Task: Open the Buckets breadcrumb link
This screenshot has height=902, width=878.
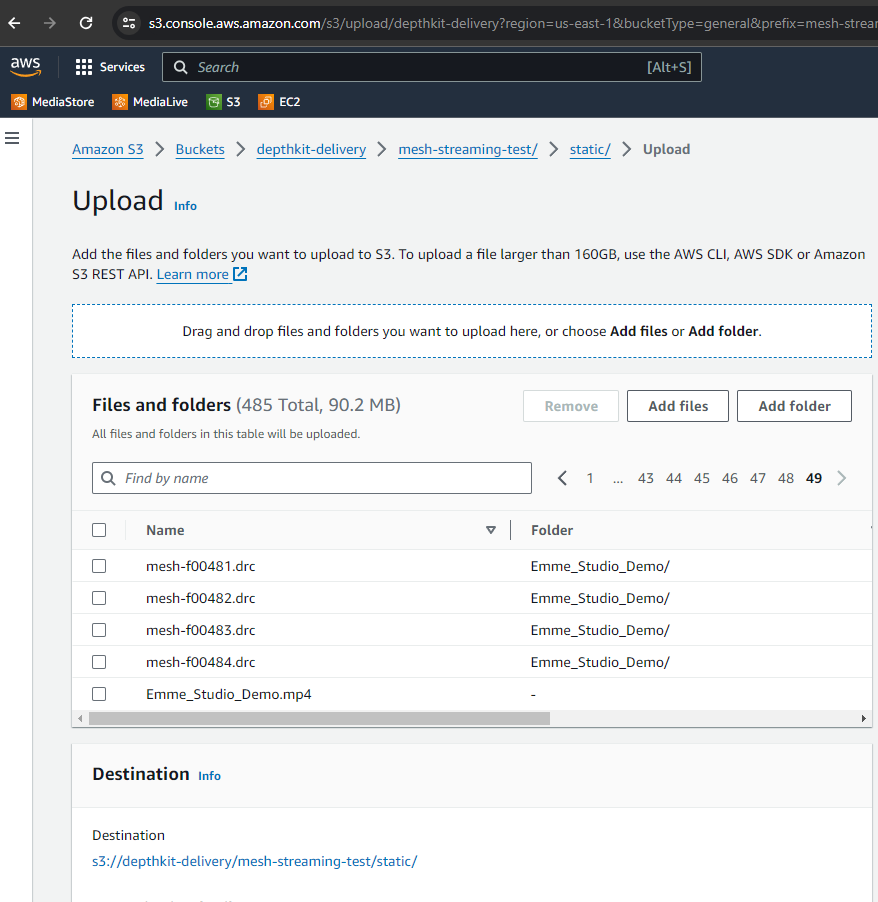Action: (200, 150)
